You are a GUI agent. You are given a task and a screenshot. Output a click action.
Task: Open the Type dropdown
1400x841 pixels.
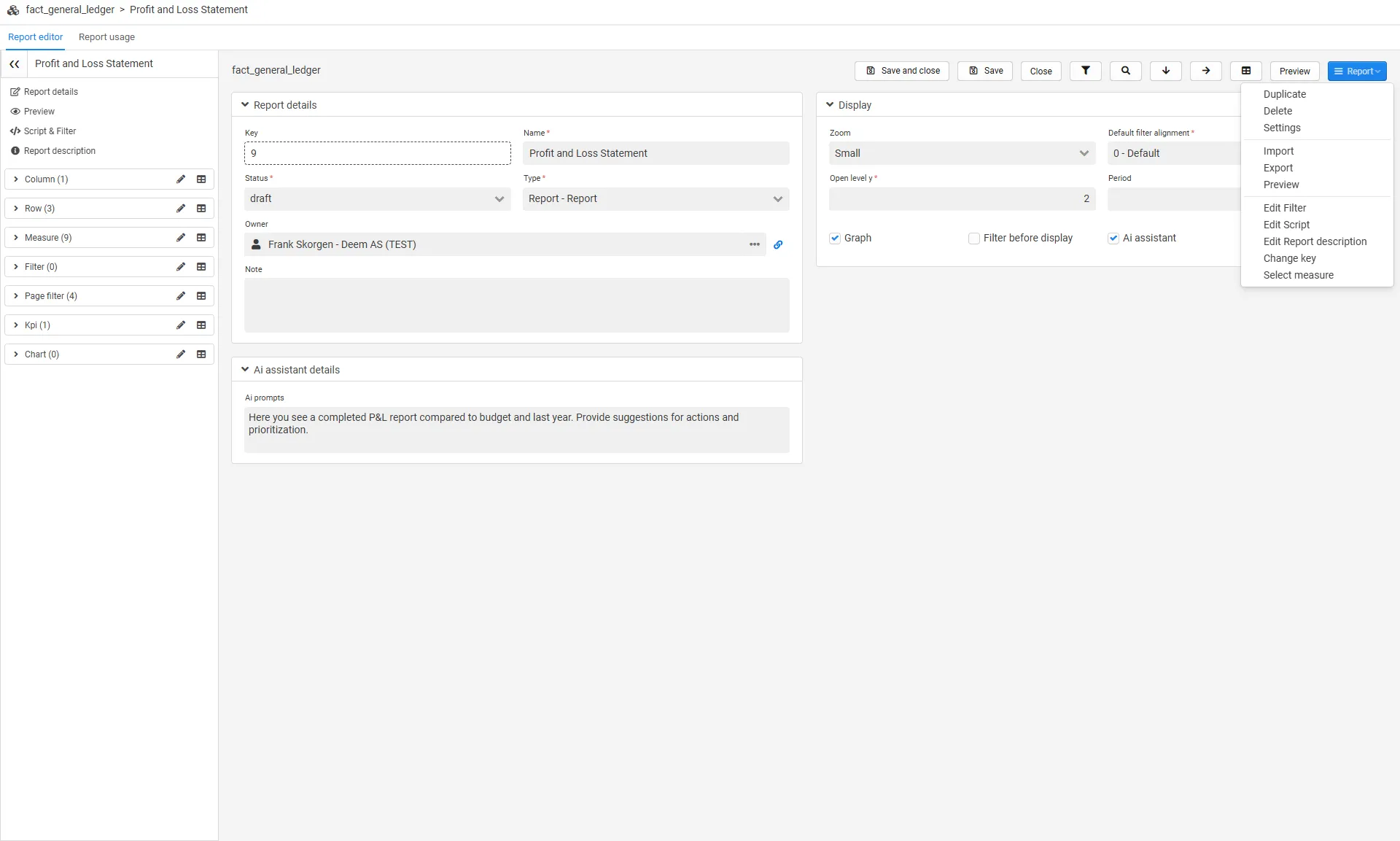point(656,199)
